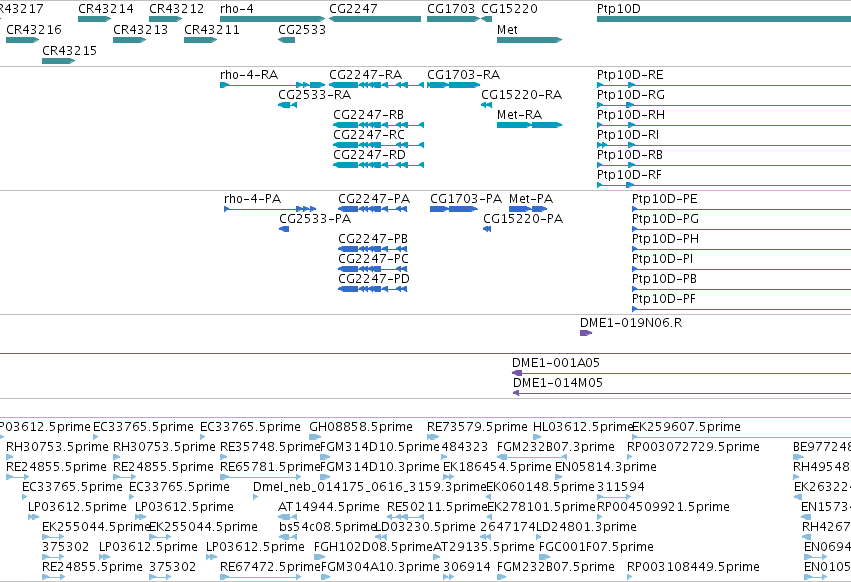This screenshot has height=582, width=851.
Task: Select the CR43214 gene arrow
Action: pos(94,19)
